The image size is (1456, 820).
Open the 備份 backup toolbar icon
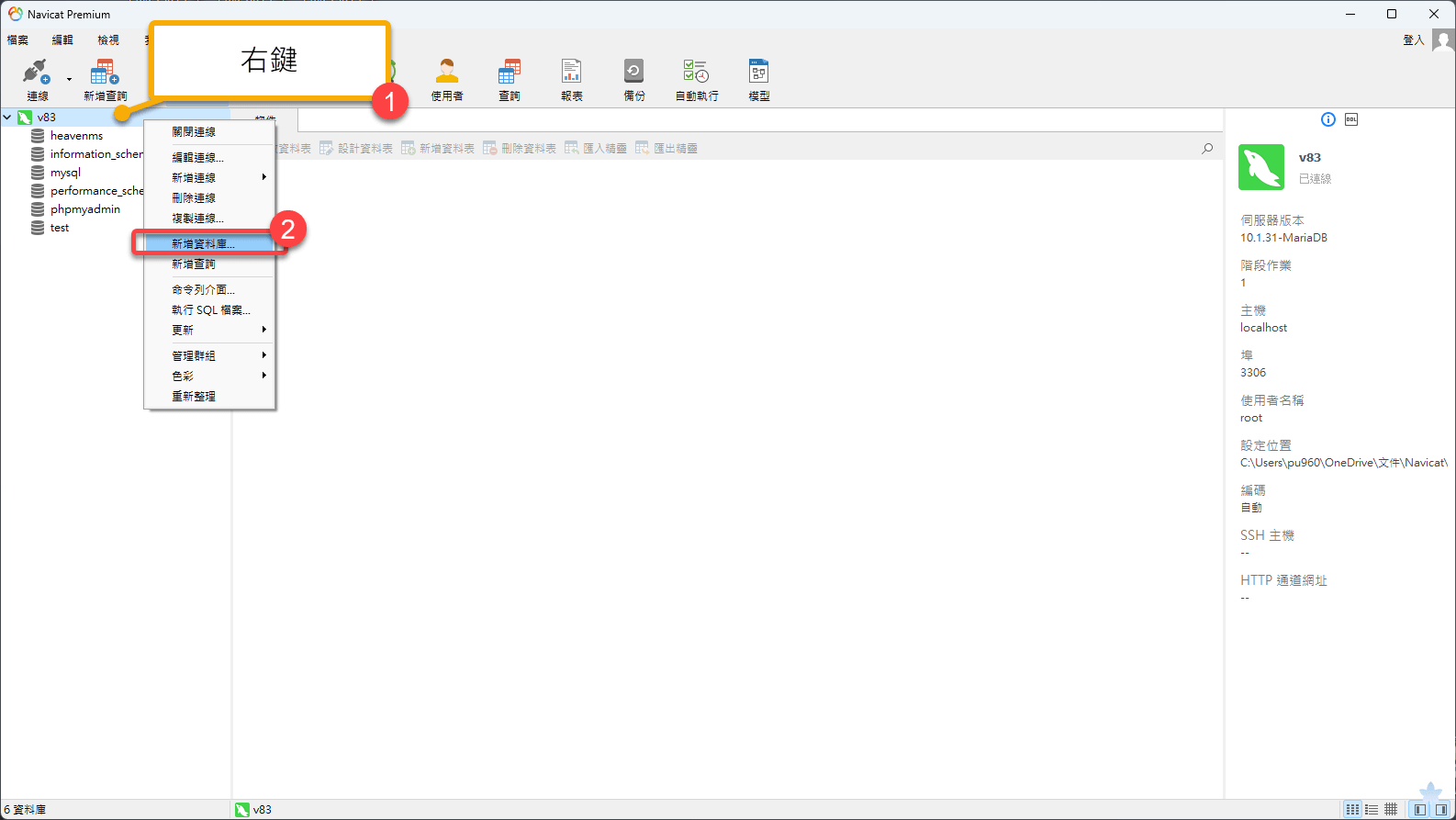pyautogui.click(x=634, y=80)
